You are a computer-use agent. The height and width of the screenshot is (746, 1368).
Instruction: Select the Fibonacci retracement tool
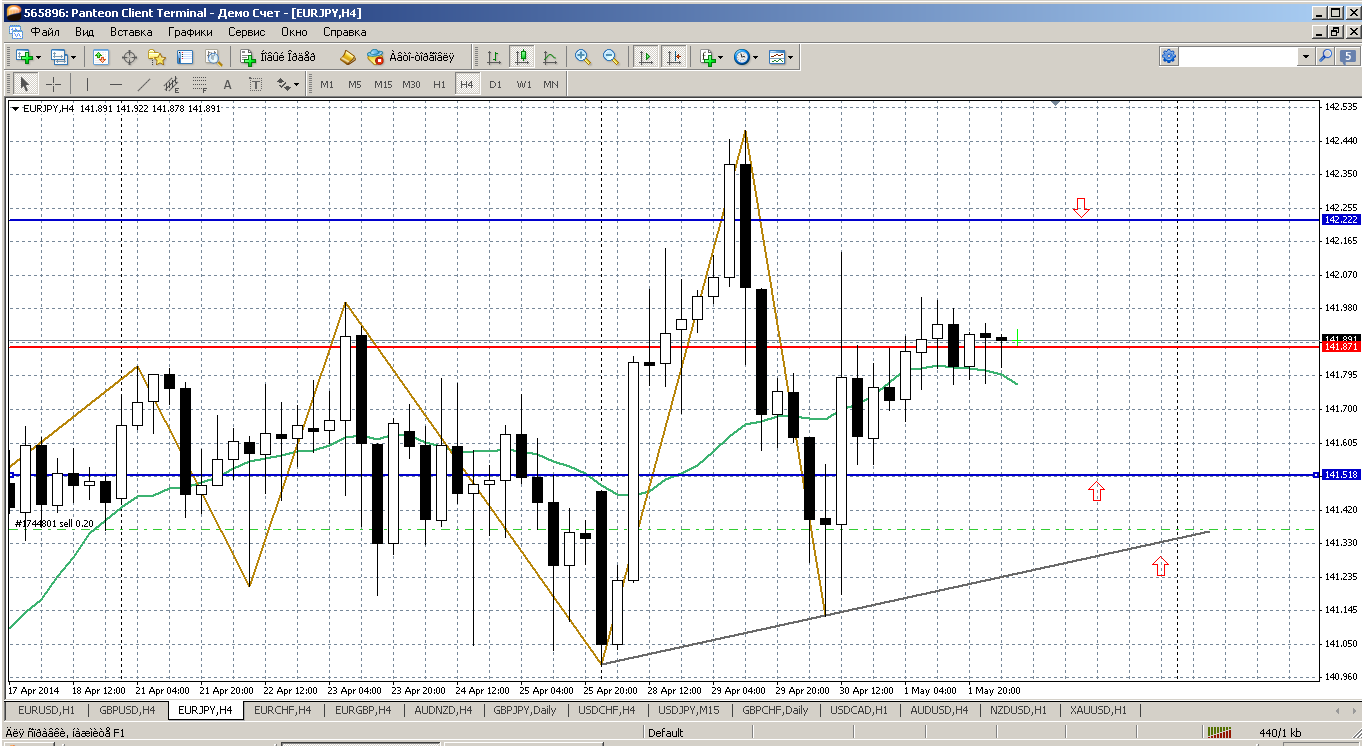click(199, 84)
